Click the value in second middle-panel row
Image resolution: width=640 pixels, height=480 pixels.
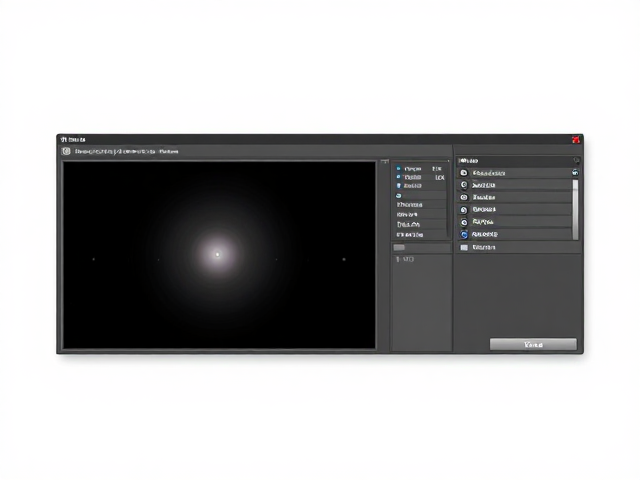point(440,177)
